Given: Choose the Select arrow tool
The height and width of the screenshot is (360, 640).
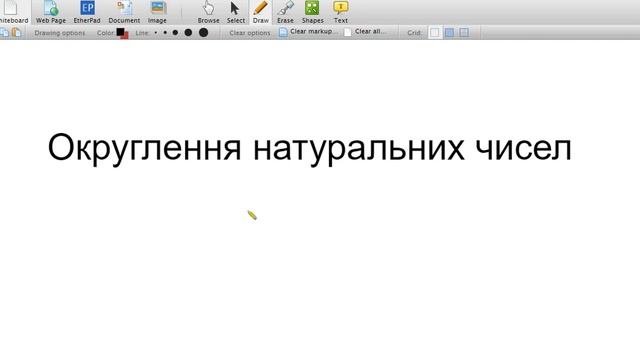Looking at the screenshot, I should (236, 12).
